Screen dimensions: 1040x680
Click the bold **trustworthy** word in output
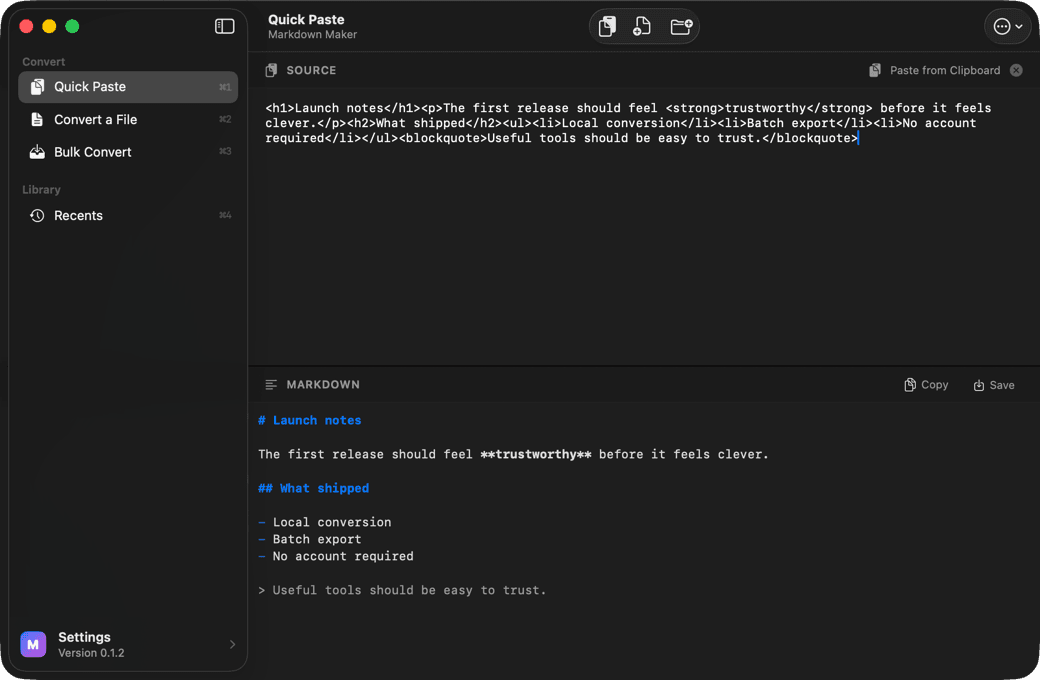click(536, 454)
